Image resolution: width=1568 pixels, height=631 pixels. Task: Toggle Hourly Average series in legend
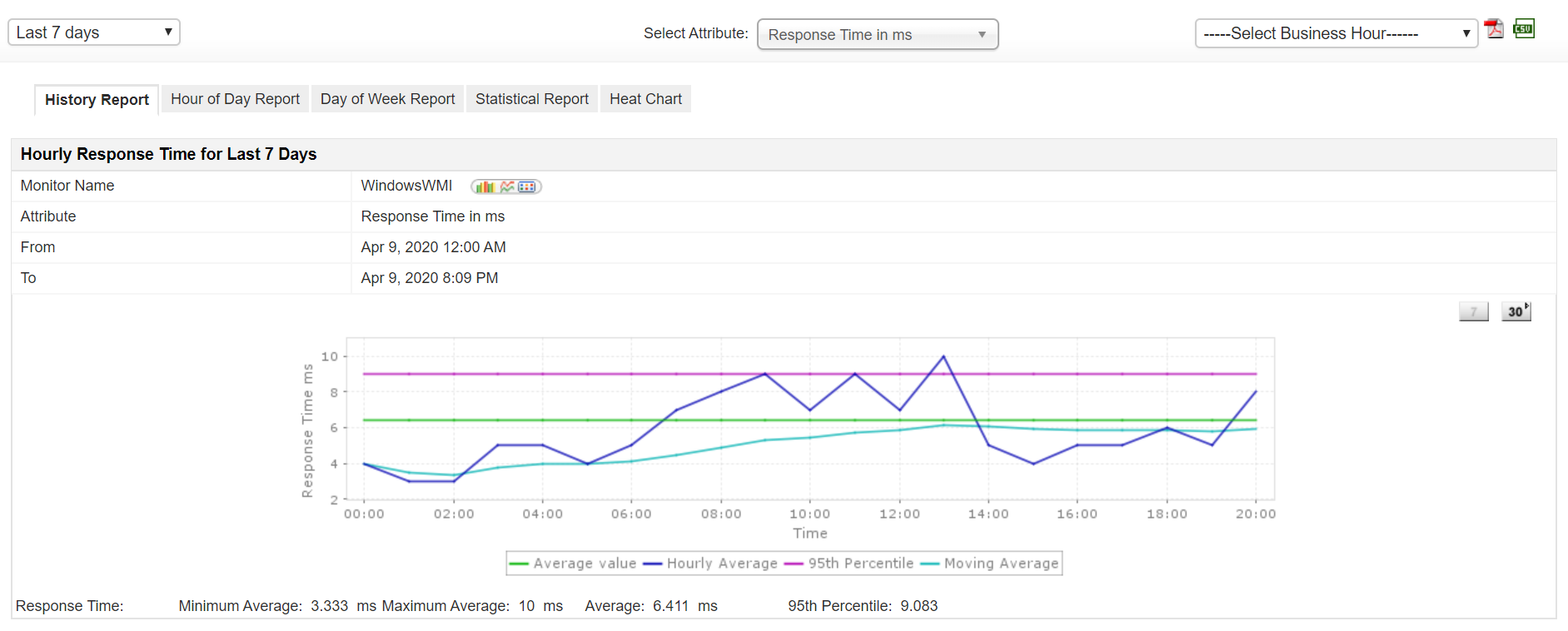click(x=721, y=564)
